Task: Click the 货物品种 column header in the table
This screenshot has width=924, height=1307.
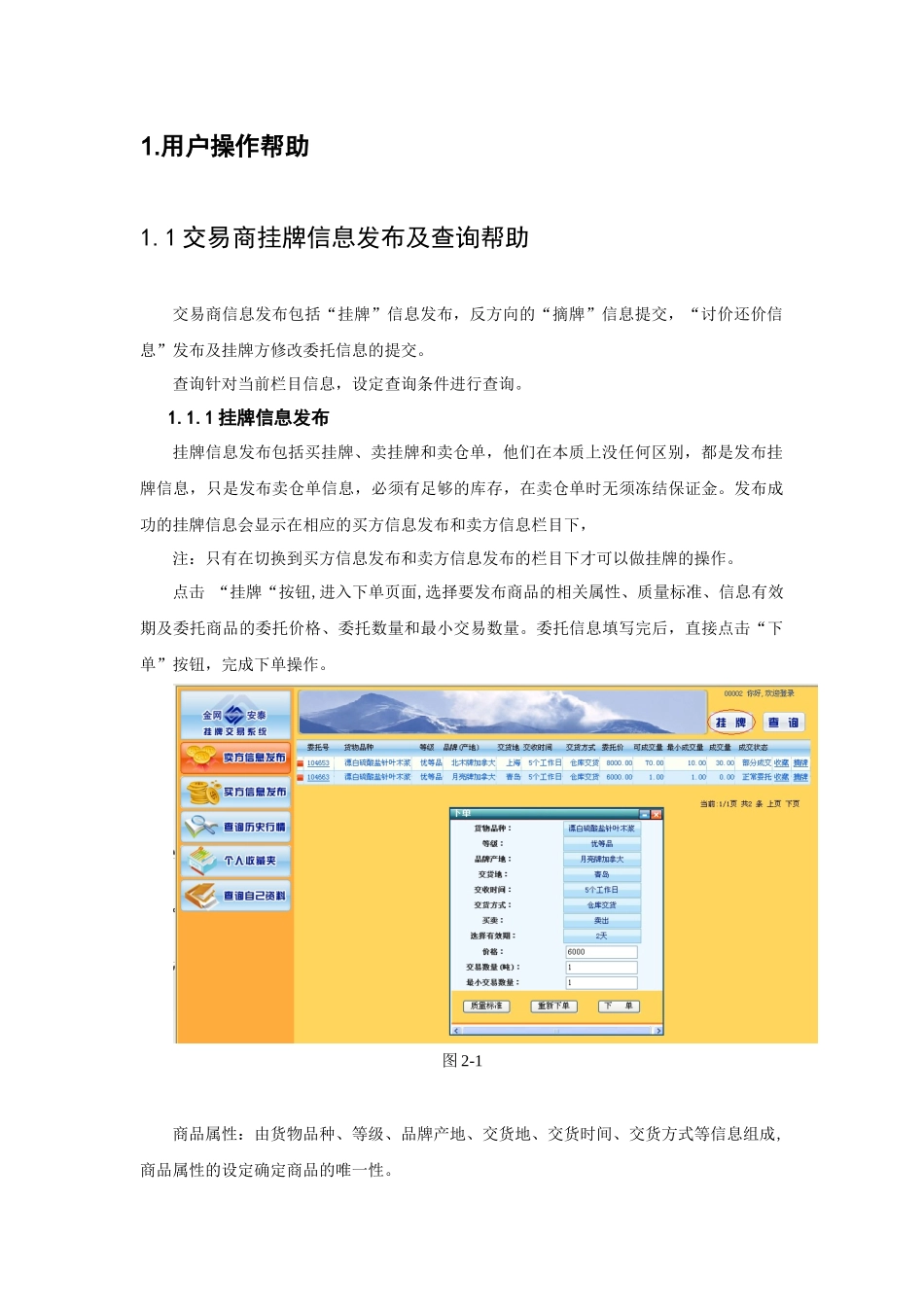Action: [359, 748]
